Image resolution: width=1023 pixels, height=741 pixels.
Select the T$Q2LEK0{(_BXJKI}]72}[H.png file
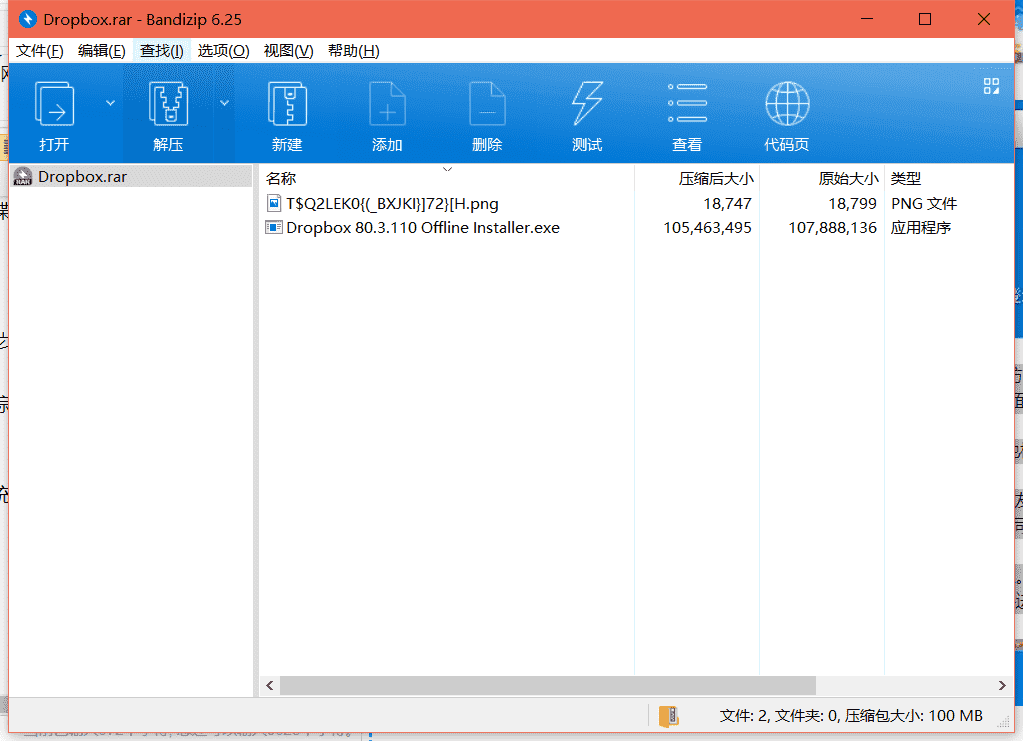(392, 204)
